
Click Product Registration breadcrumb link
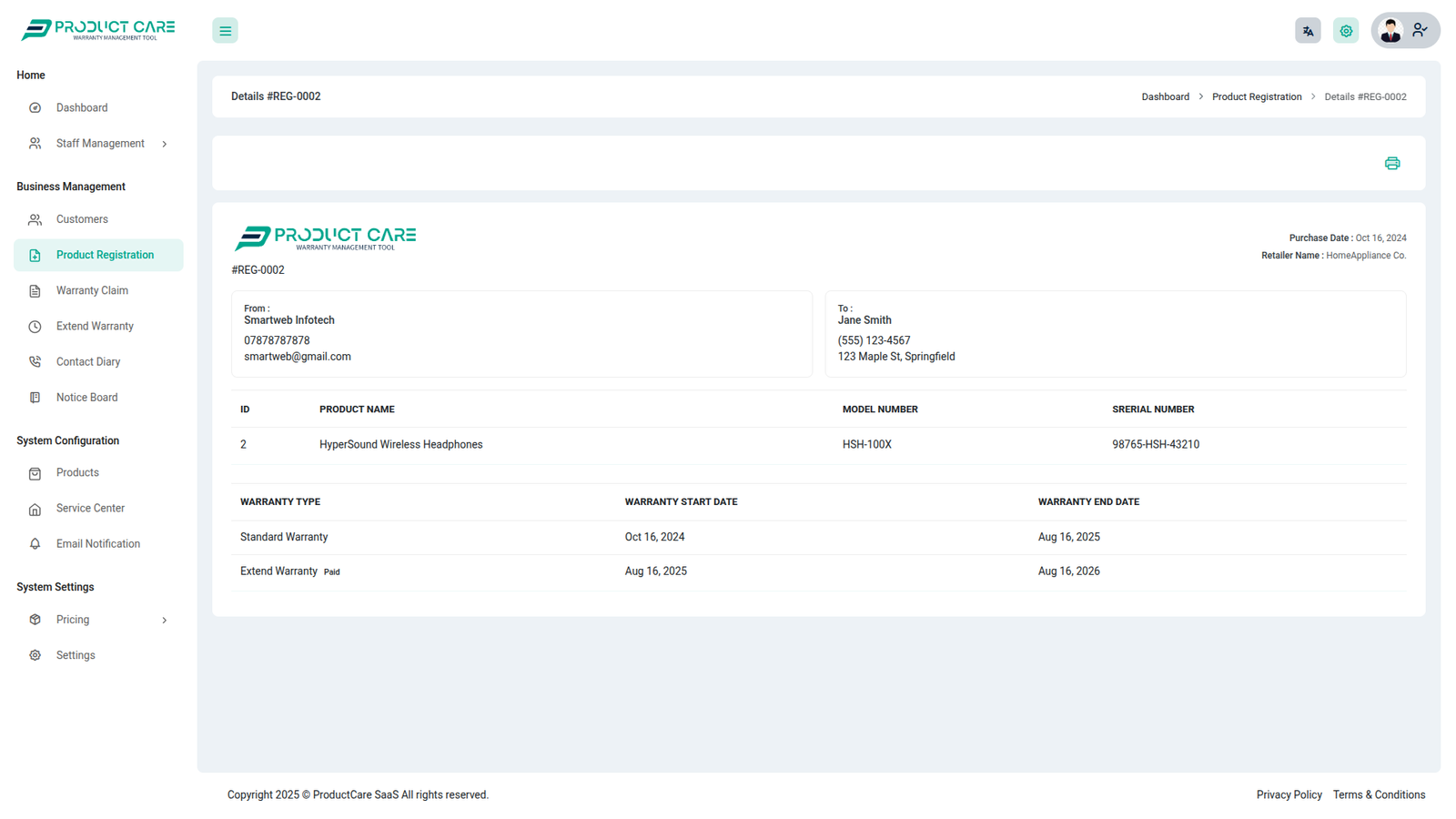coord(1256,97)
